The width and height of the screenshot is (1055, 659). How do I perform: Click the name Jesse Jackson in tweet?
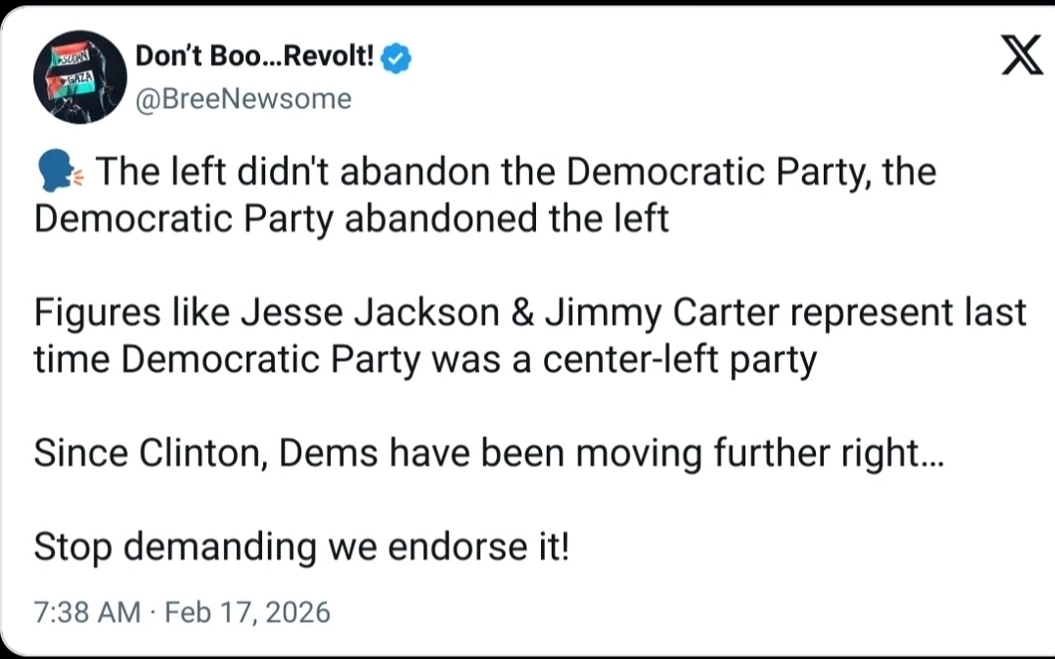point(372,314)
